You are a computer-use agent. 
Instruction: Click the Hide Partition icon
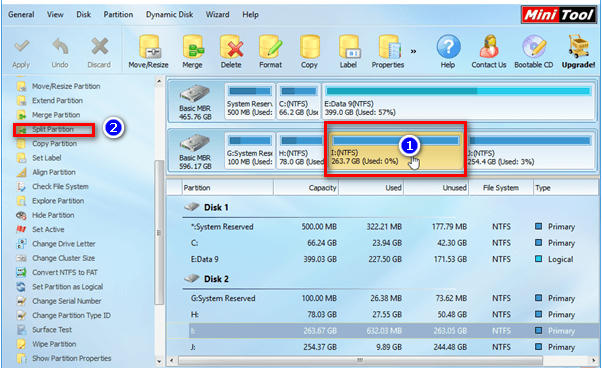click(21, 215)
